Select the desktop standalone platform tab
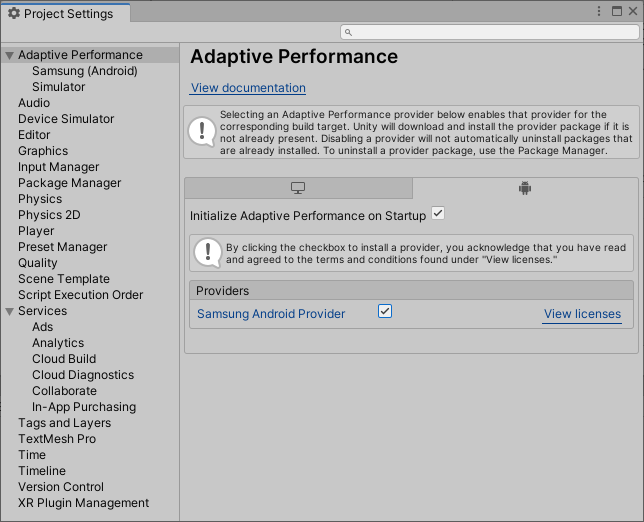644x522 pixels. 298,188
